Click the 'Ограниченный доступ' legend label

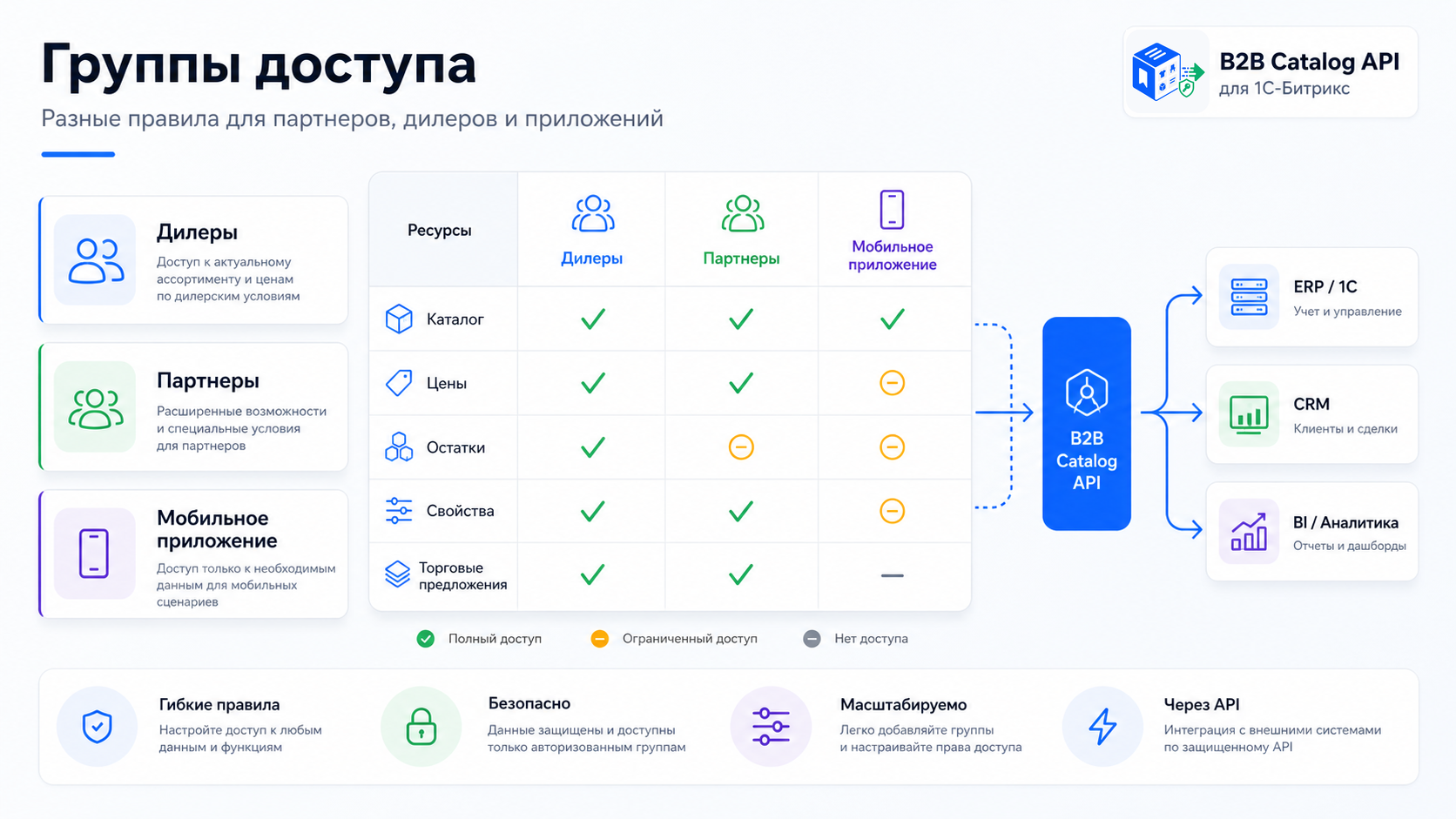(x=690, y=639)
